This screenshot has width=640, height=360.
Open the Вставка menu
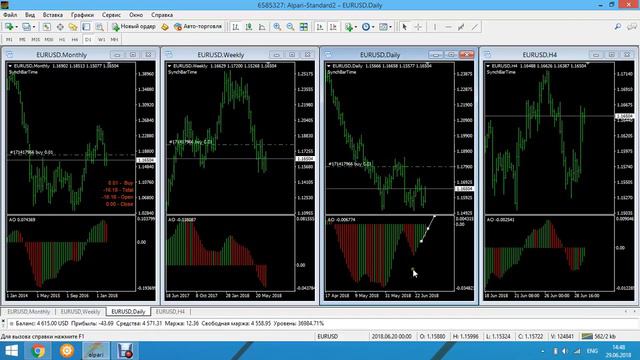53,15
